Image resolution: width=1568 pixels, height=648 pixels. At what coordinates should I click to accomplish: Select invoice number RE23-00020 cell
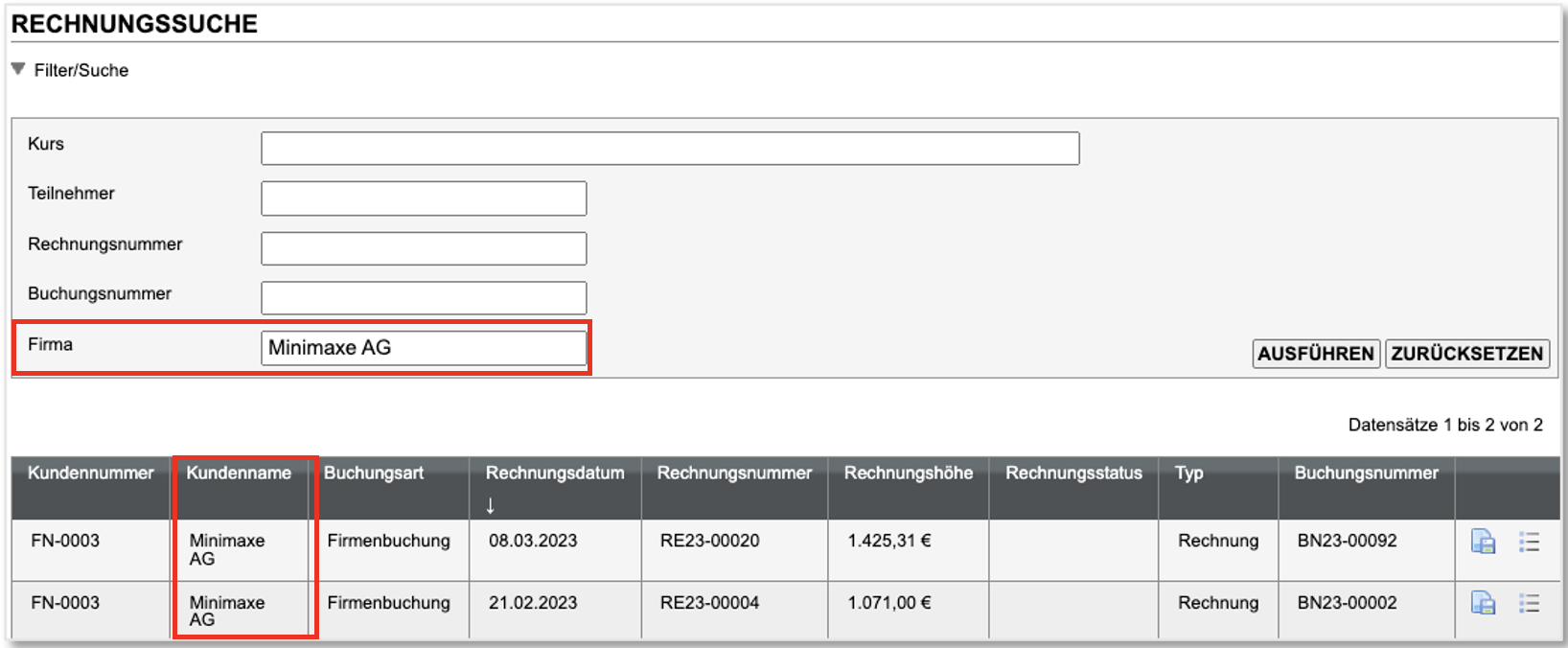pos(709,541)
